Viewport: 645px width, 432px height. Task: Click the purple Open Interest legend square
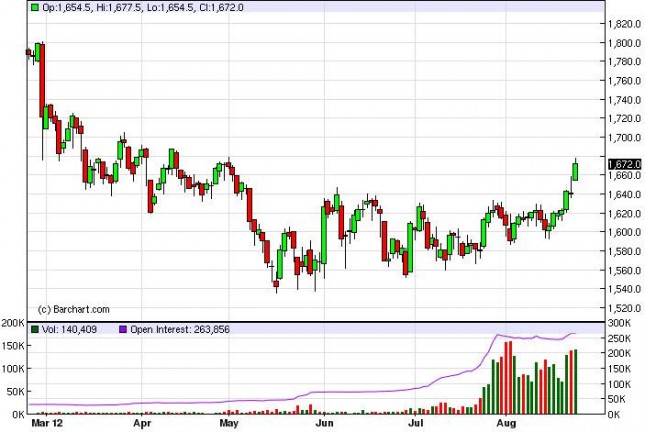tap(123, 329)
